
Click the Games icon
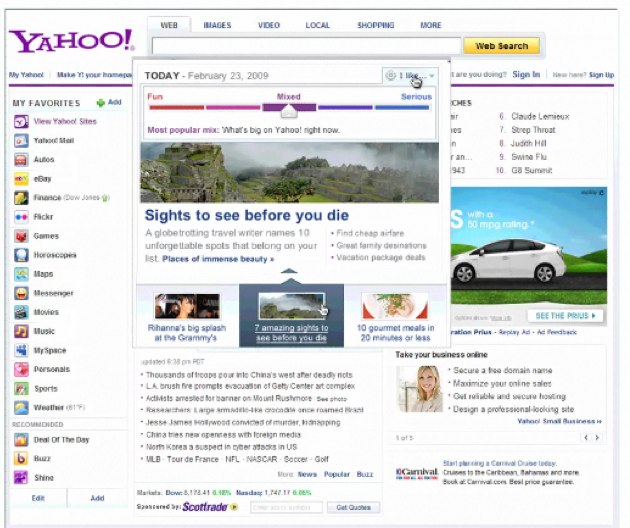[x=21, y=236]
